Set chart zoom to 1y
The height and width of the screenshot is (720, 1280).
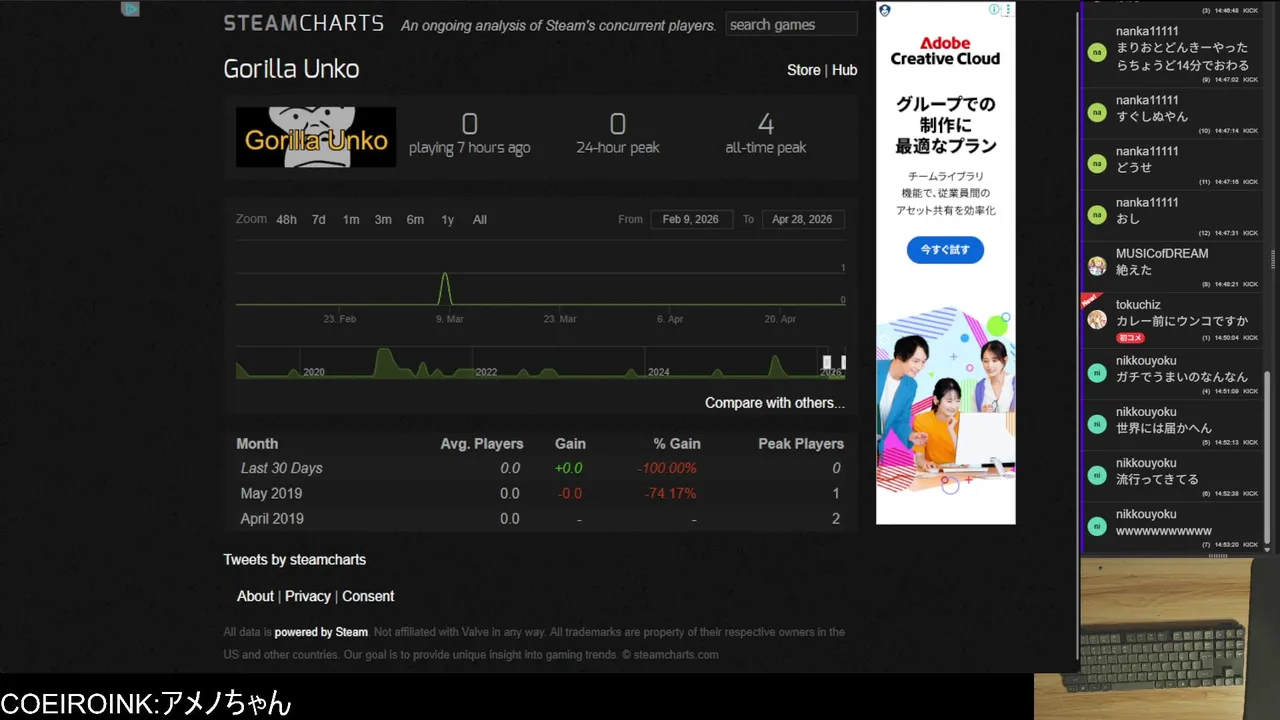447,220
